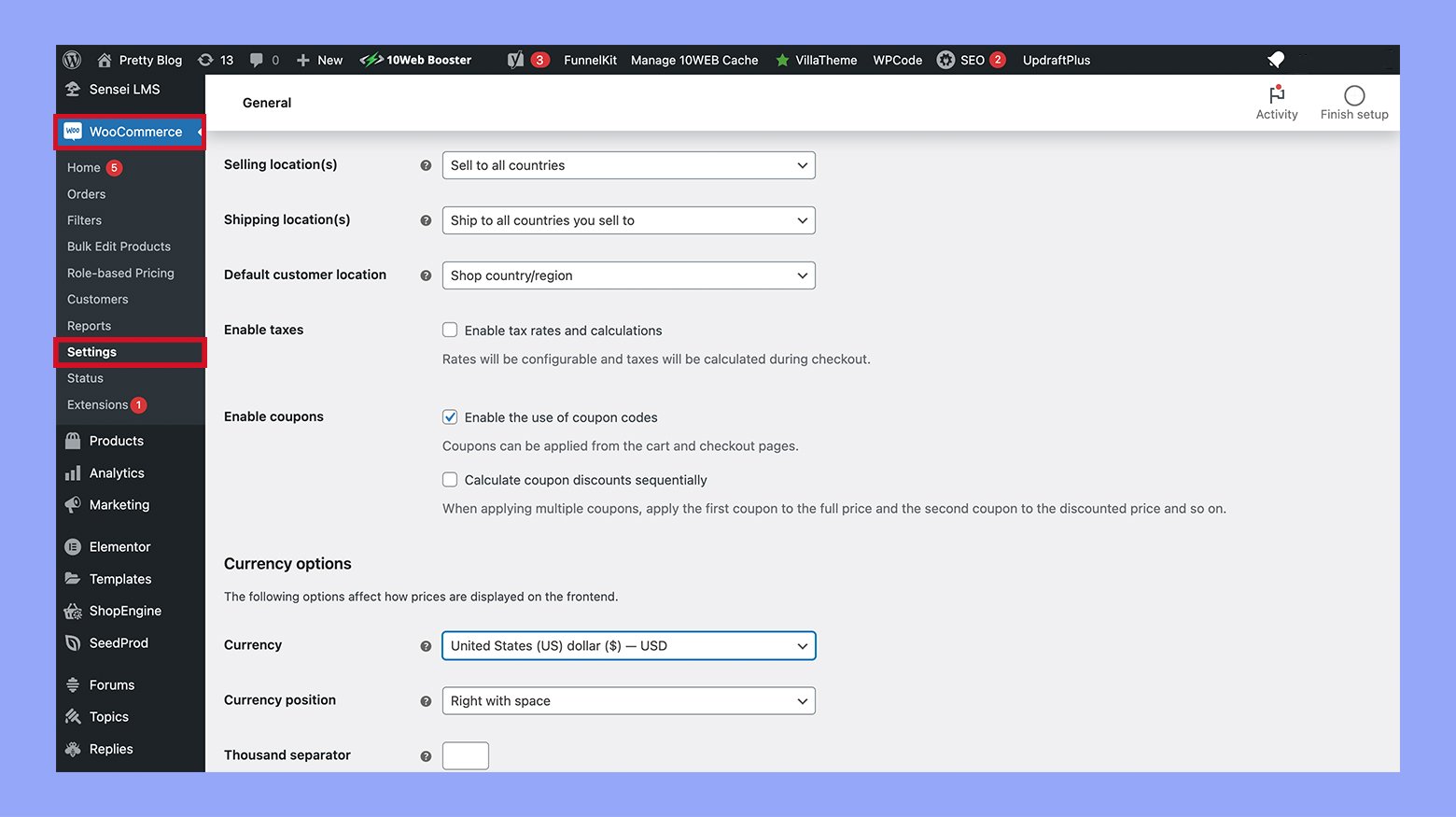Viewport: 1456px width, 817px height.
Task: Open the Currency dropdown
Action: point(628,645)
